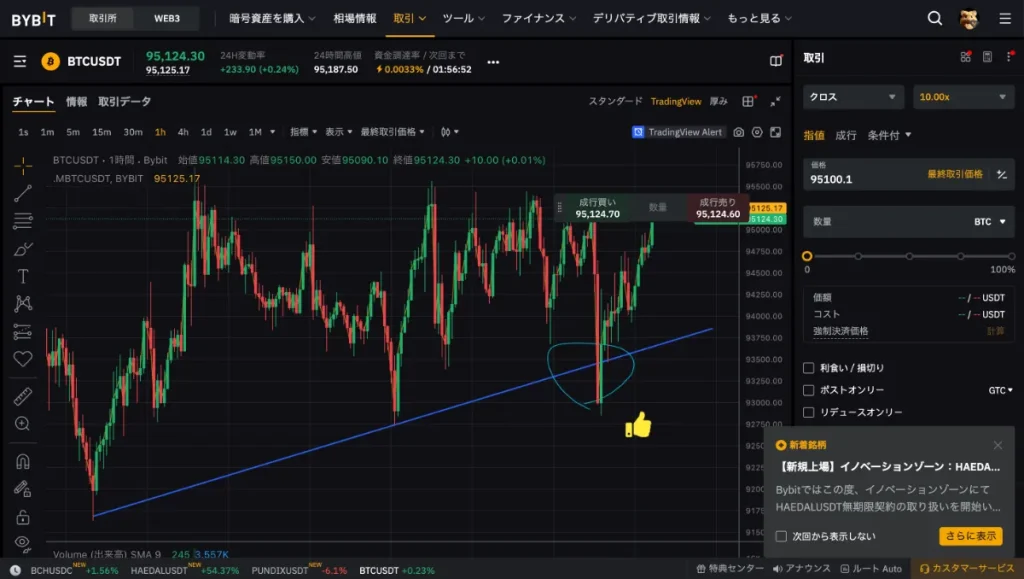Select the 成行 order tab

(x=846, y=135)
